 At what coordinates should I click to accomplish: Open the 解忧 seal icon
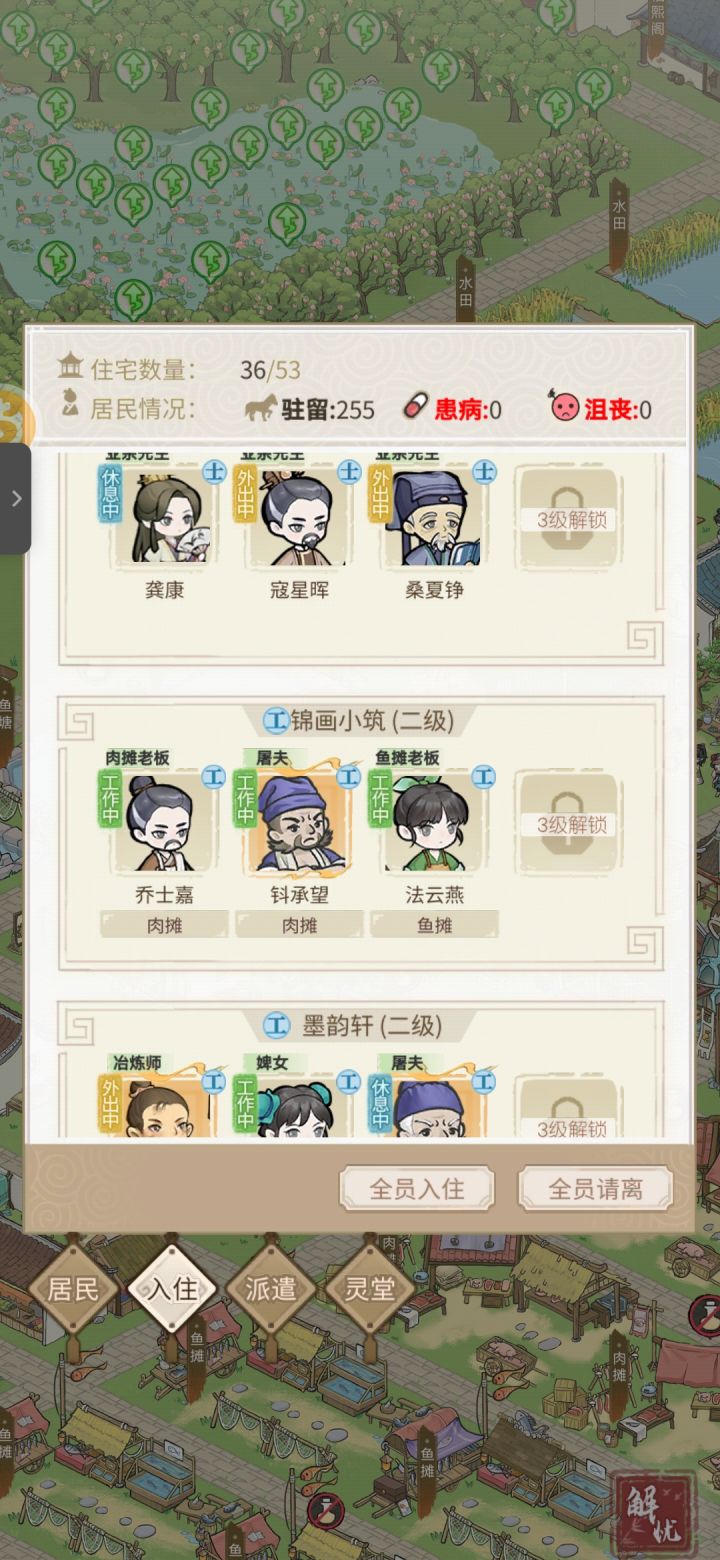coord(655,1508)
